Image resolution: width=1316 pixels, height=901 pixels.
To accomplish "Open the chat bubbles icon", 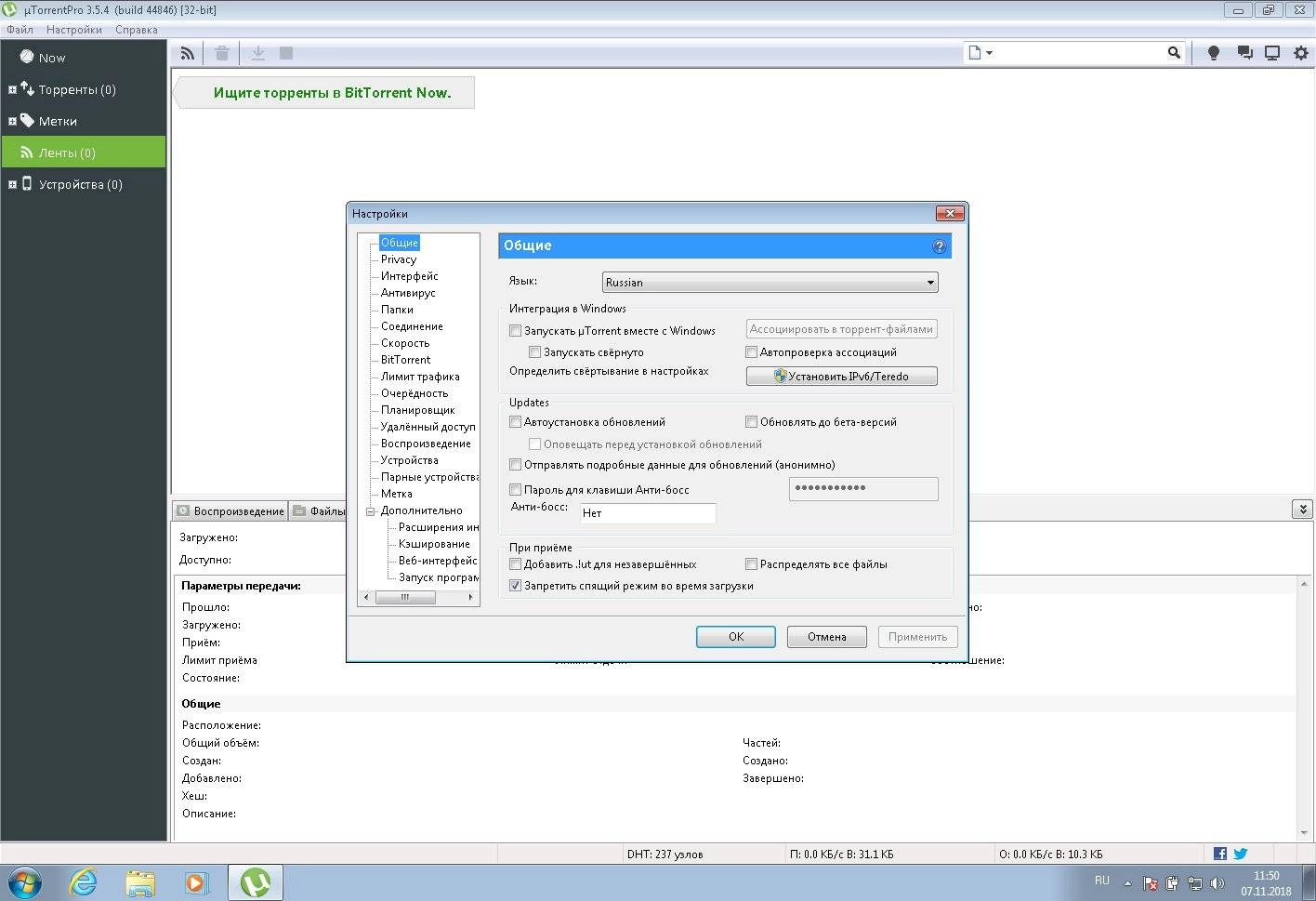I will (1244, 53).
